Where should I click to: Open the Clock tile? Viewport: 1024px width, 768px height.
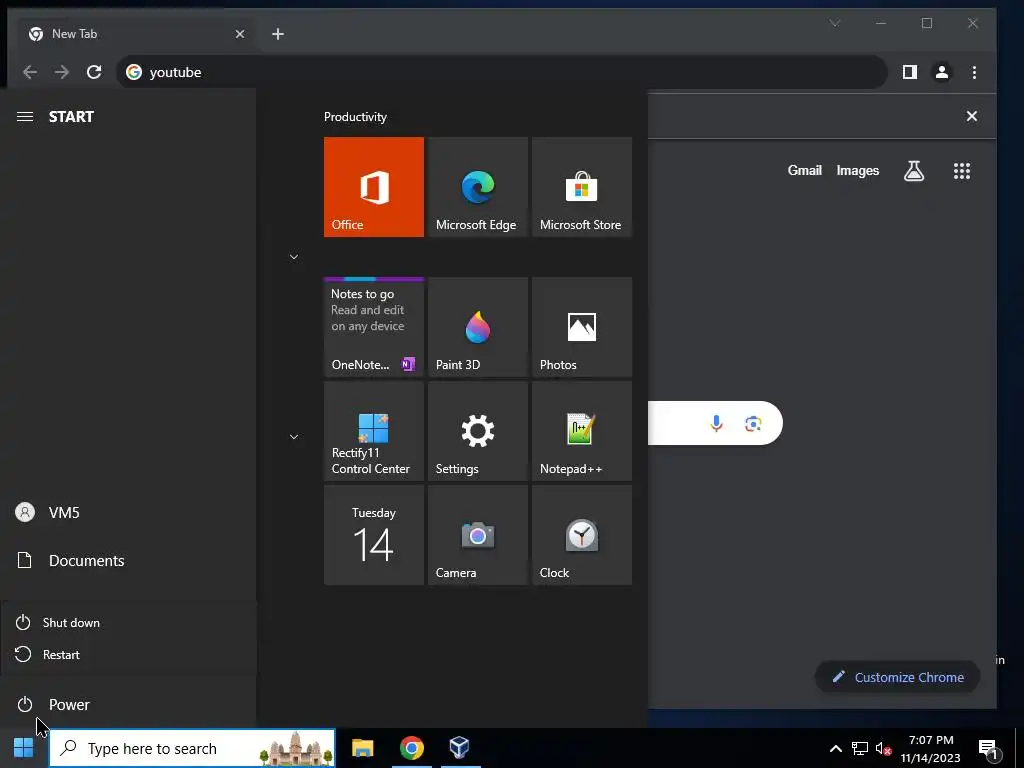[582, 535]
